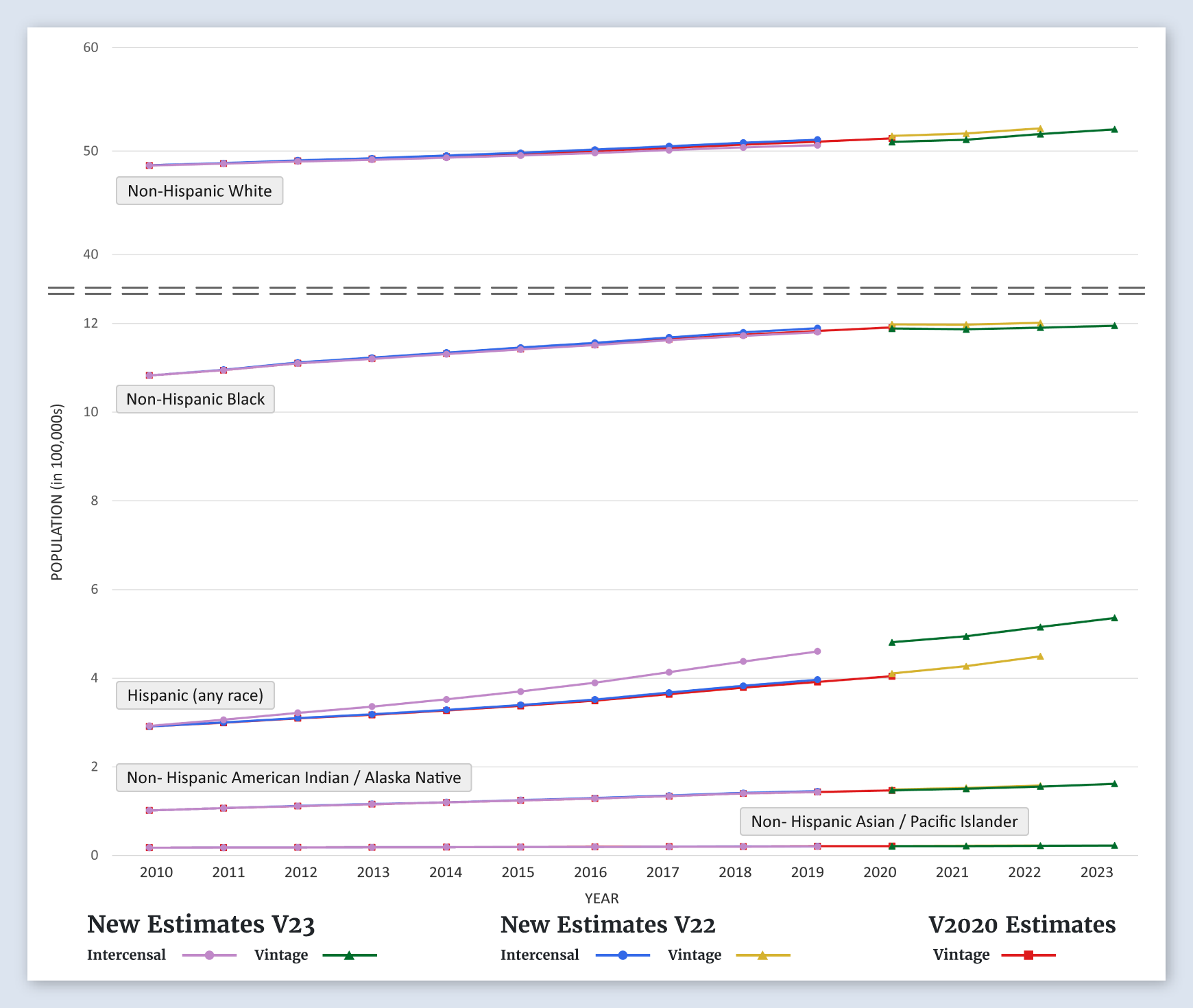Image resolution: width=1193 pixels, height=1008 pixels.
Task: Click the green V23 Vintage legend triangle
Action: pos(349,955)
